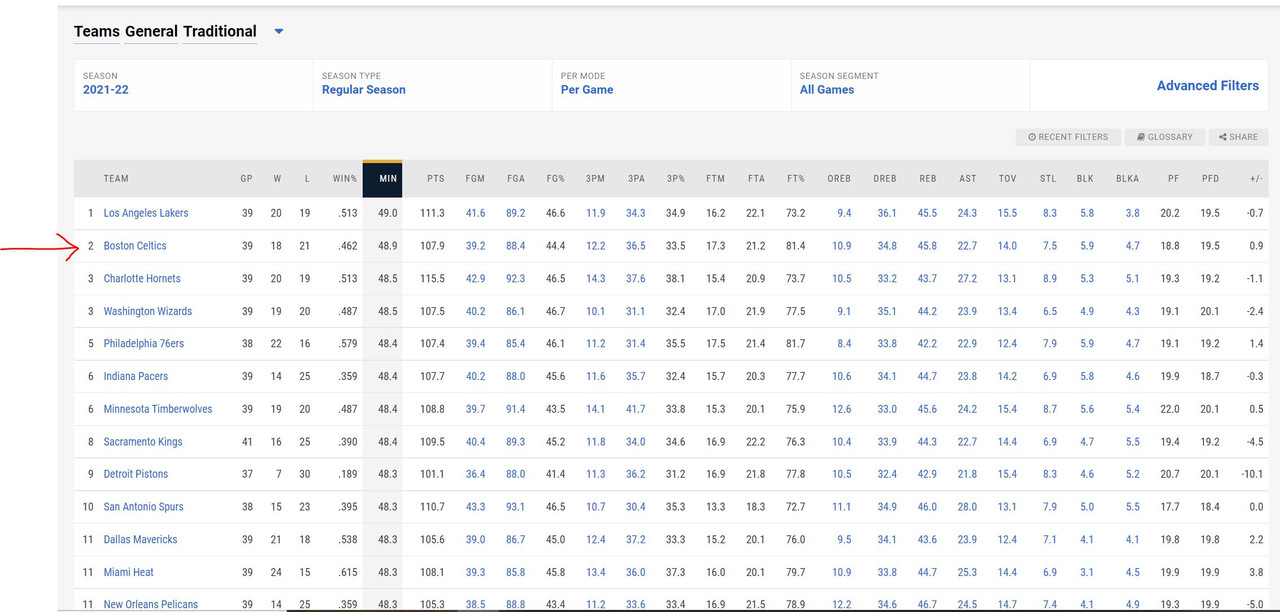Click 76ers DREB value 33.8

pyautogui.click(x=887, y=344)
